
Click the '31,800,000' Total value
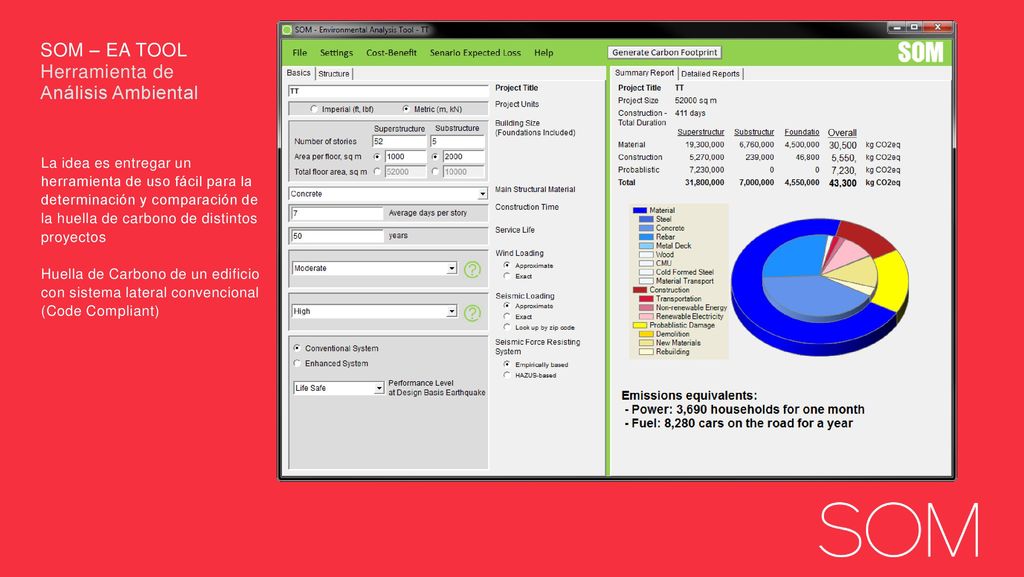[704, 183]
